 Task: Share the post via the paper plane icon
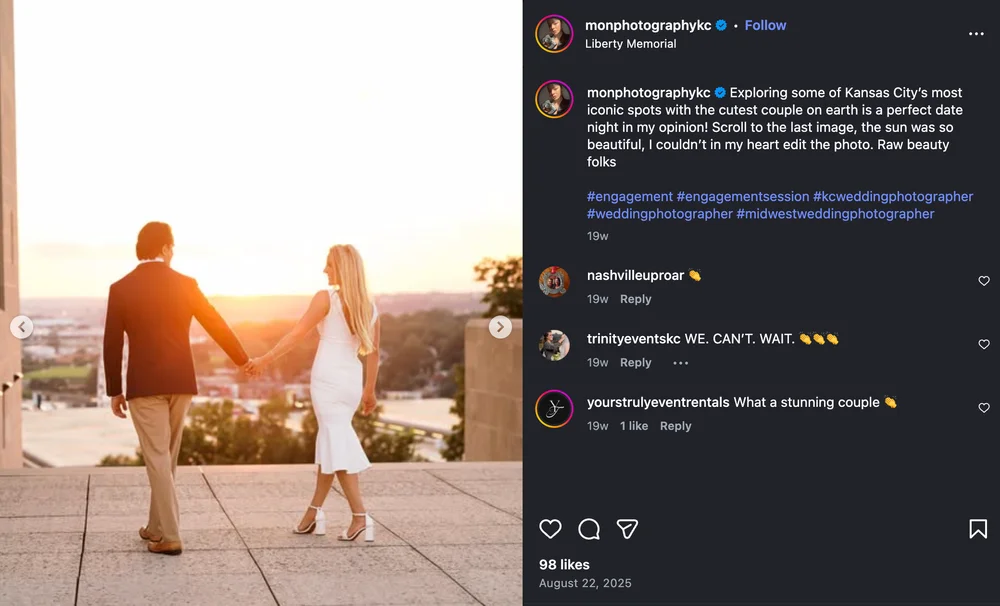pos(627,529)
